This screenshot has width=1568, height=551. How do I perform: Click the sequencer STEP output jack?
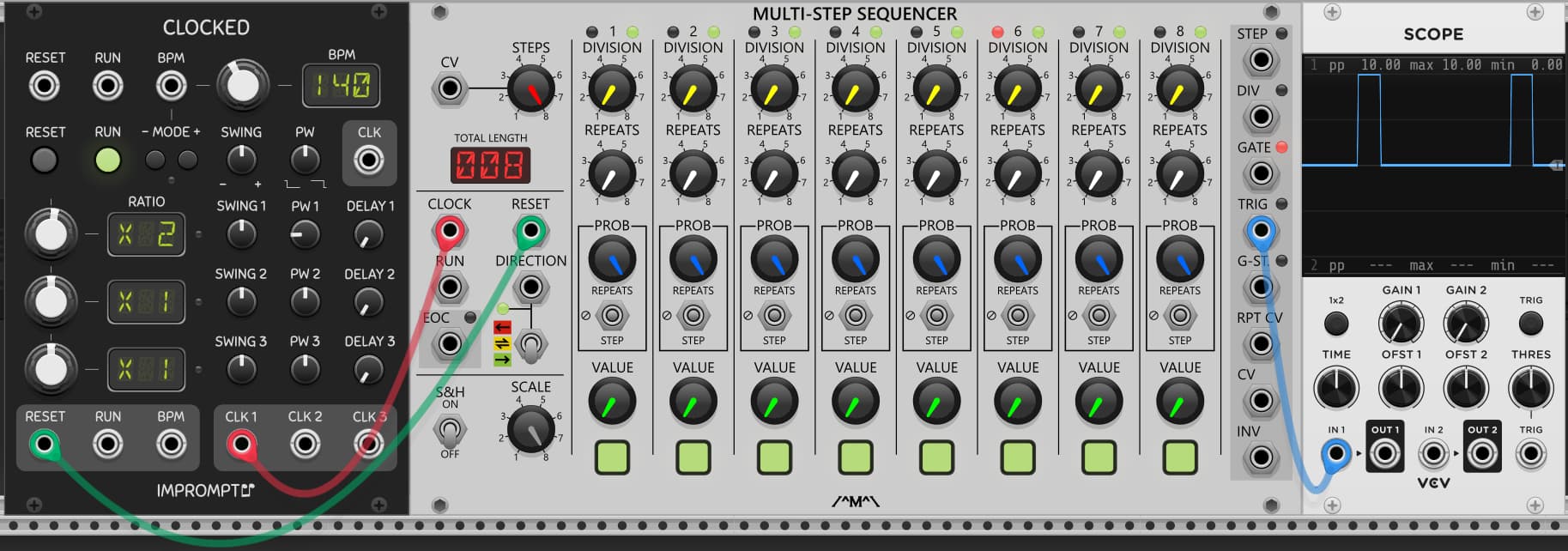pyautogui.click(x=1260, y=60)
